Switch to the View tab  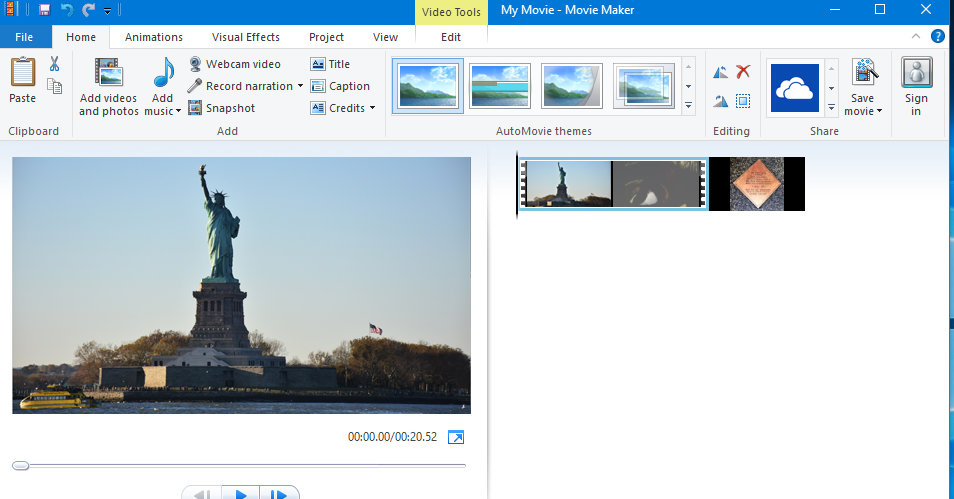(385, 37)
